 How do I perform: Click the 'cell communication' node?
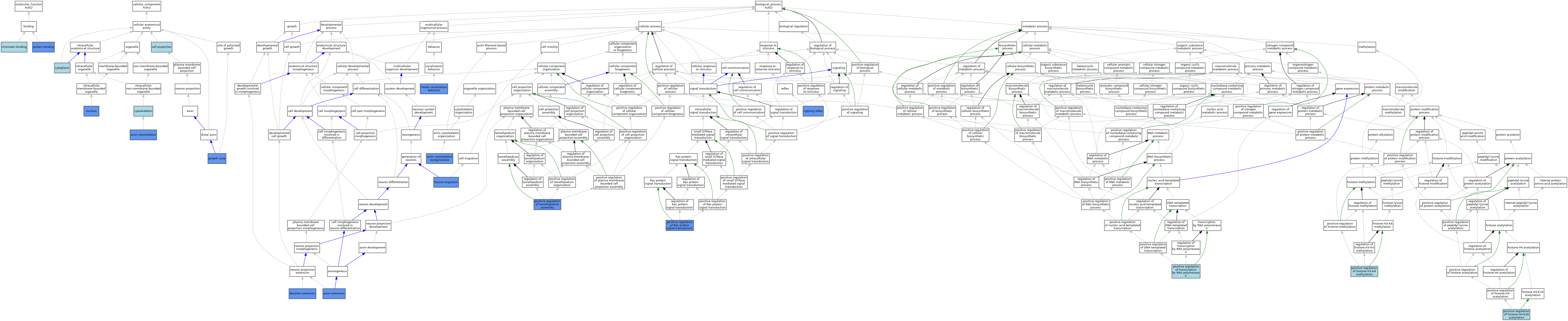(x=735, y=68)
